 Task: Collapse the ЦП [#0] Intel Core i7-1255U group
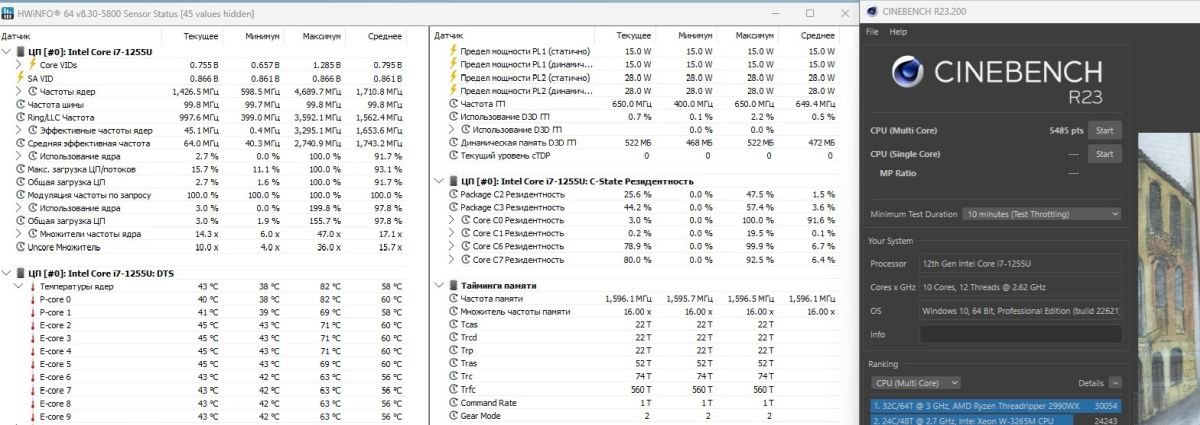click(x=7, y=50)
